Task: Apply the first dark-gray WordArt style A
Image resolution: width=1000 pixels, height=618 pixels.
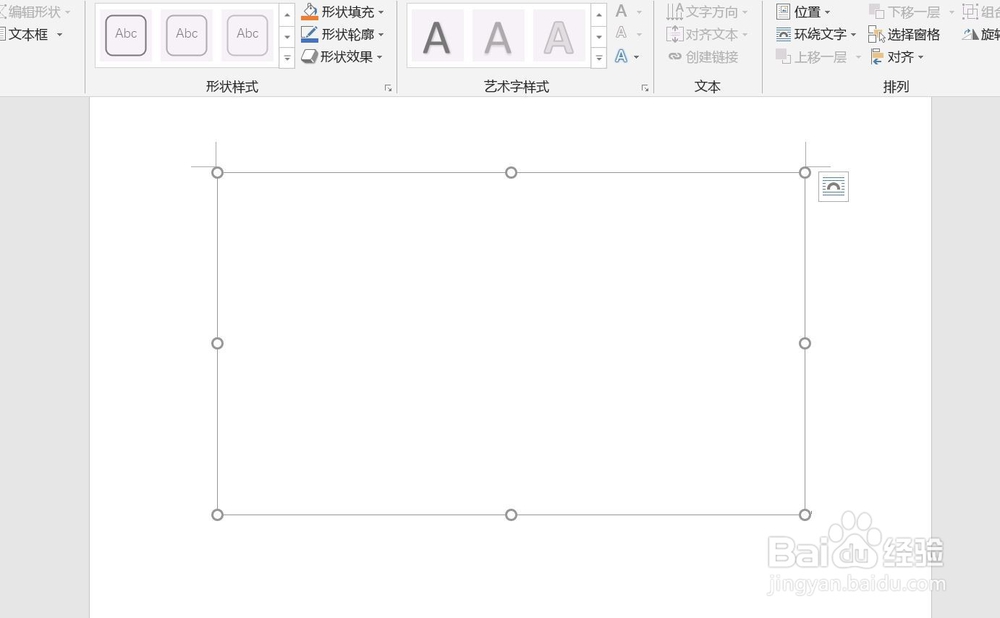Action: click(x=437, y=36)
